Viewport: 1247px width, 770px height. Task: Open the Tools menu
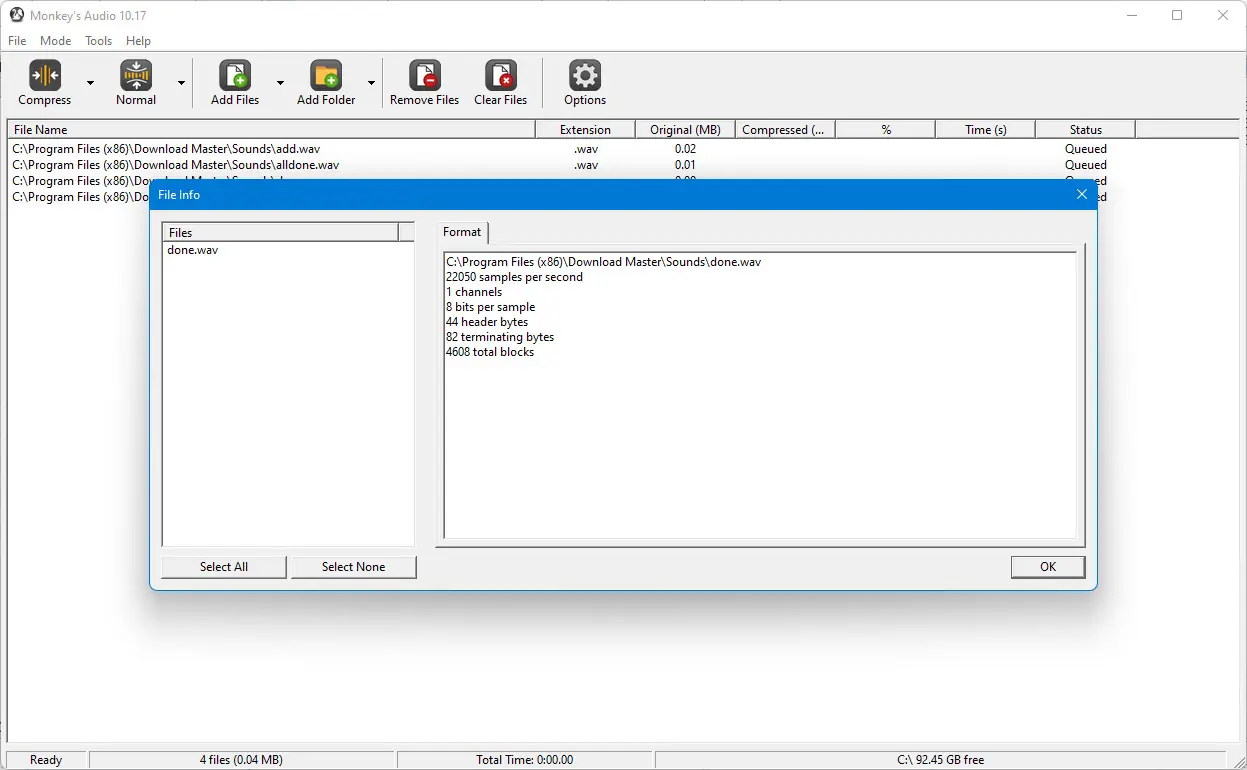coord(99,41)
